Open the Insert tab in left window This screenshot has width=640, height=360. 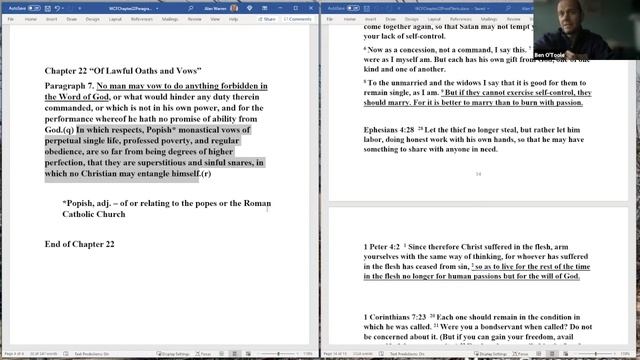(x=51, y=19)
